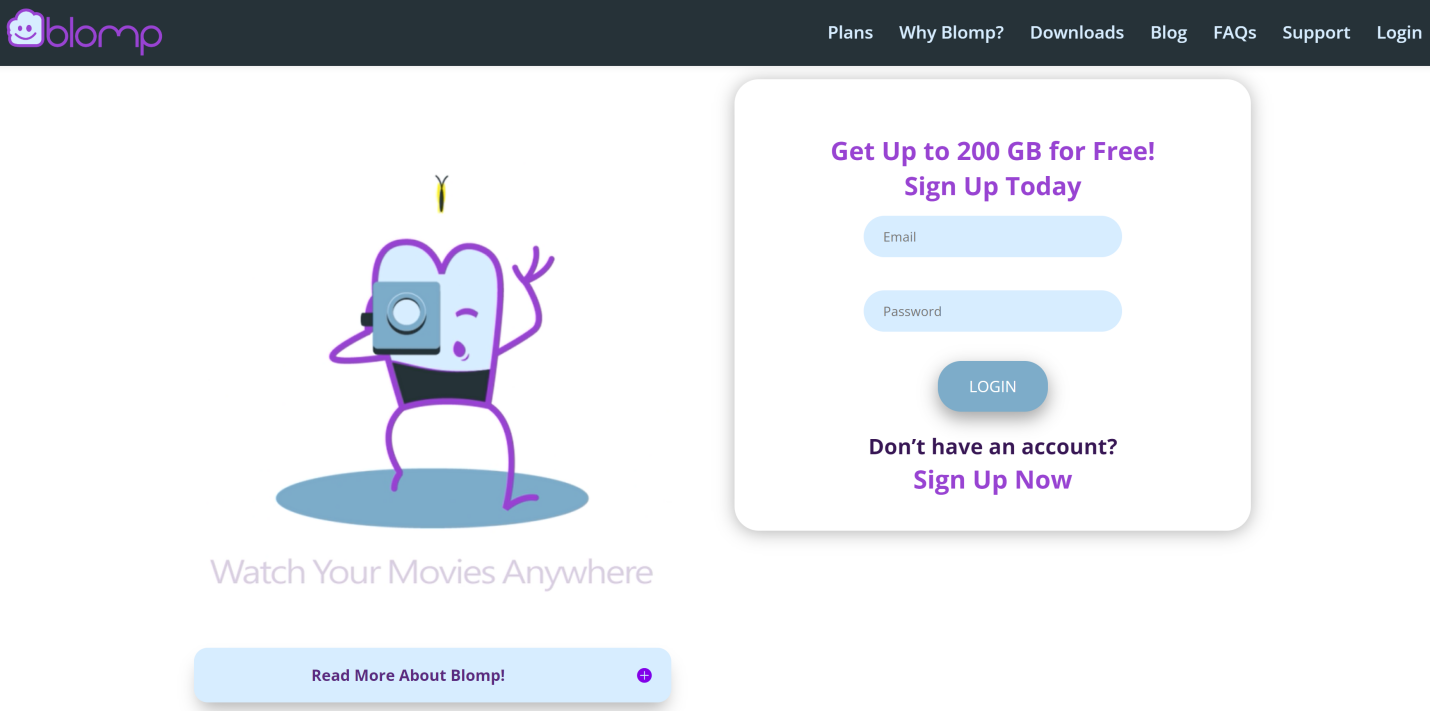Click the Blomp smiley logo icon
The height and width of the screenshot is (711, 1430).
coord(25,31)
